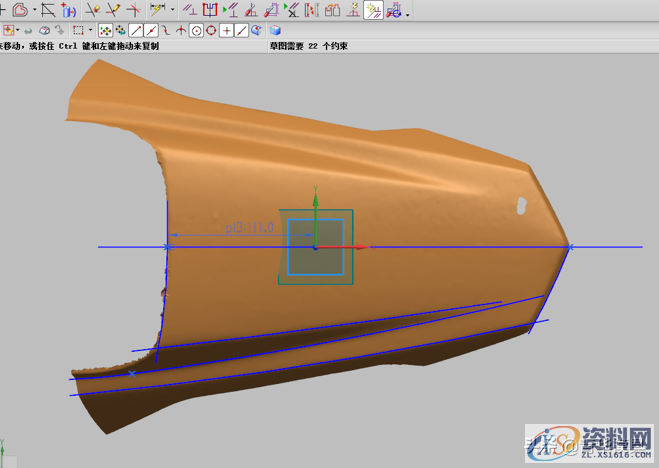The width and height of the screenshot is (659, 468).
Task: Open the selection rectangle dropdown arrow
Action: coord(90,31)
